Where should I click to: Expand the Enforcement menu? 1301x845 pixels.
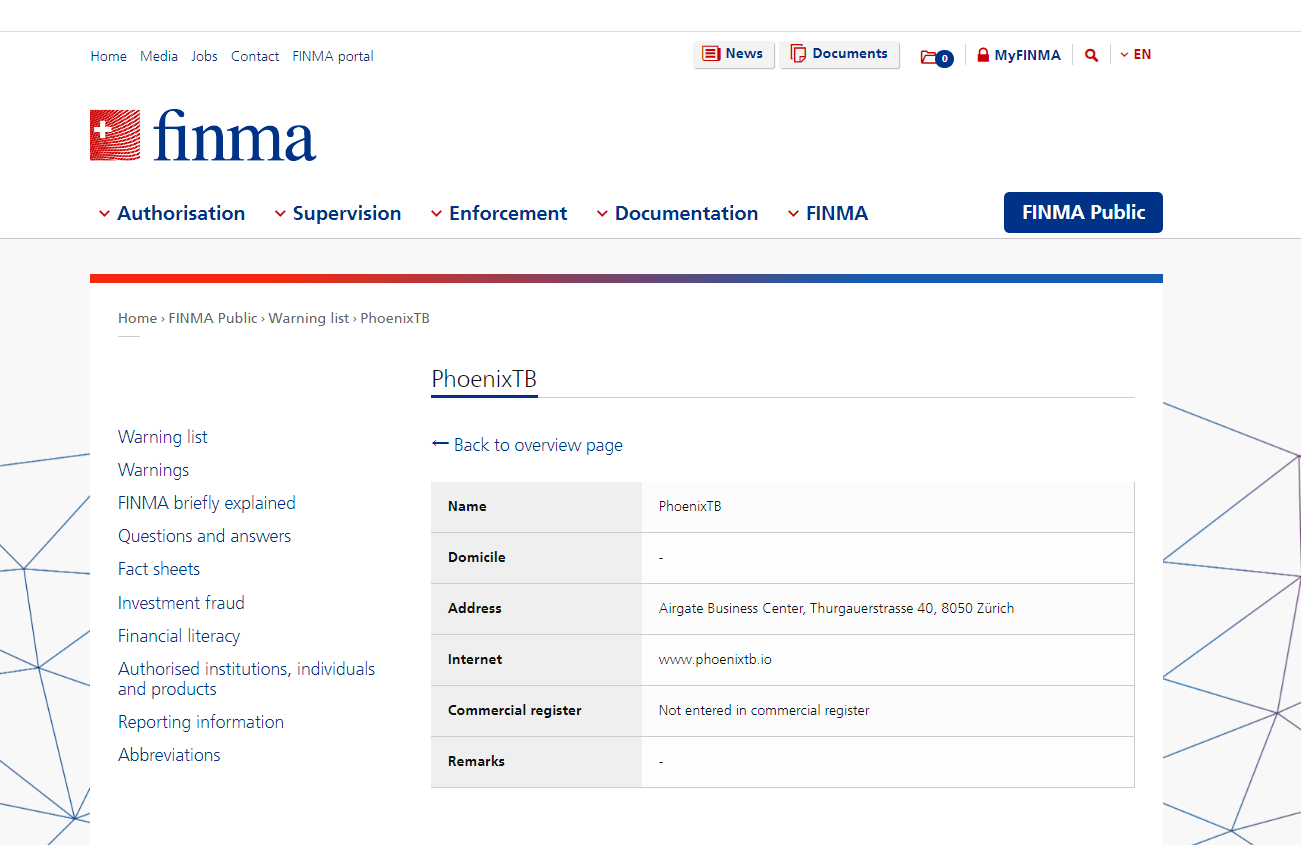[x=499, y=213]
